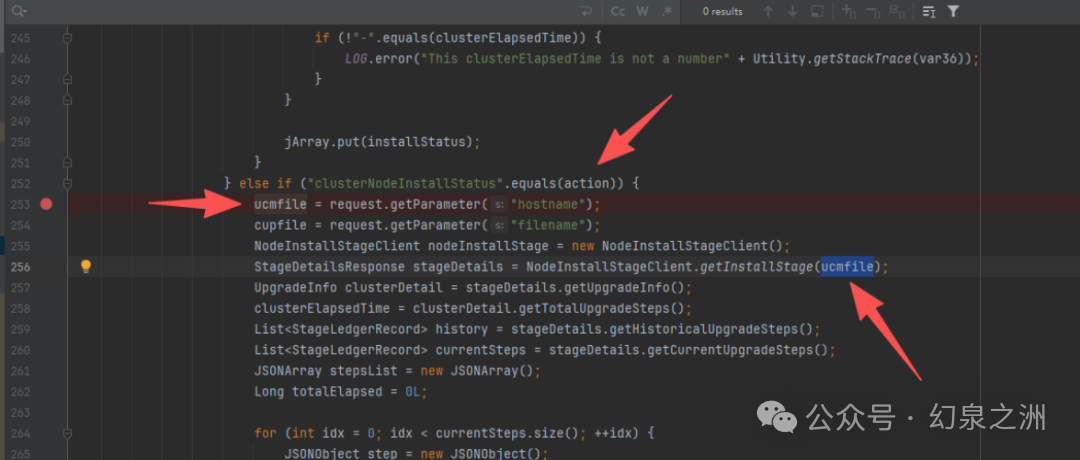The image size is (1080, 460).
Task: Click the highlighted ucmfile argument on line 256
Action: [847, 266]
